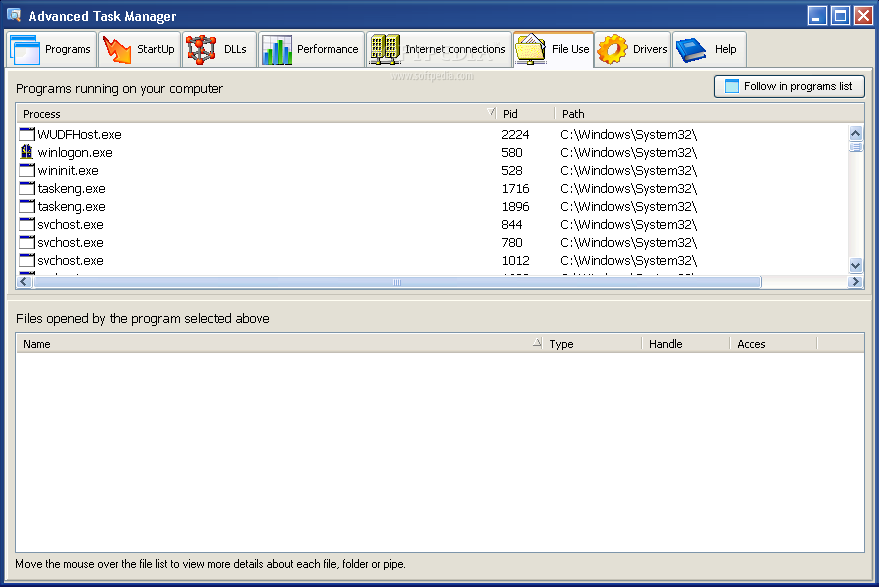The image size is (879, 587).
Task: Sort files list by Handle column
Action: pos(687,344)
